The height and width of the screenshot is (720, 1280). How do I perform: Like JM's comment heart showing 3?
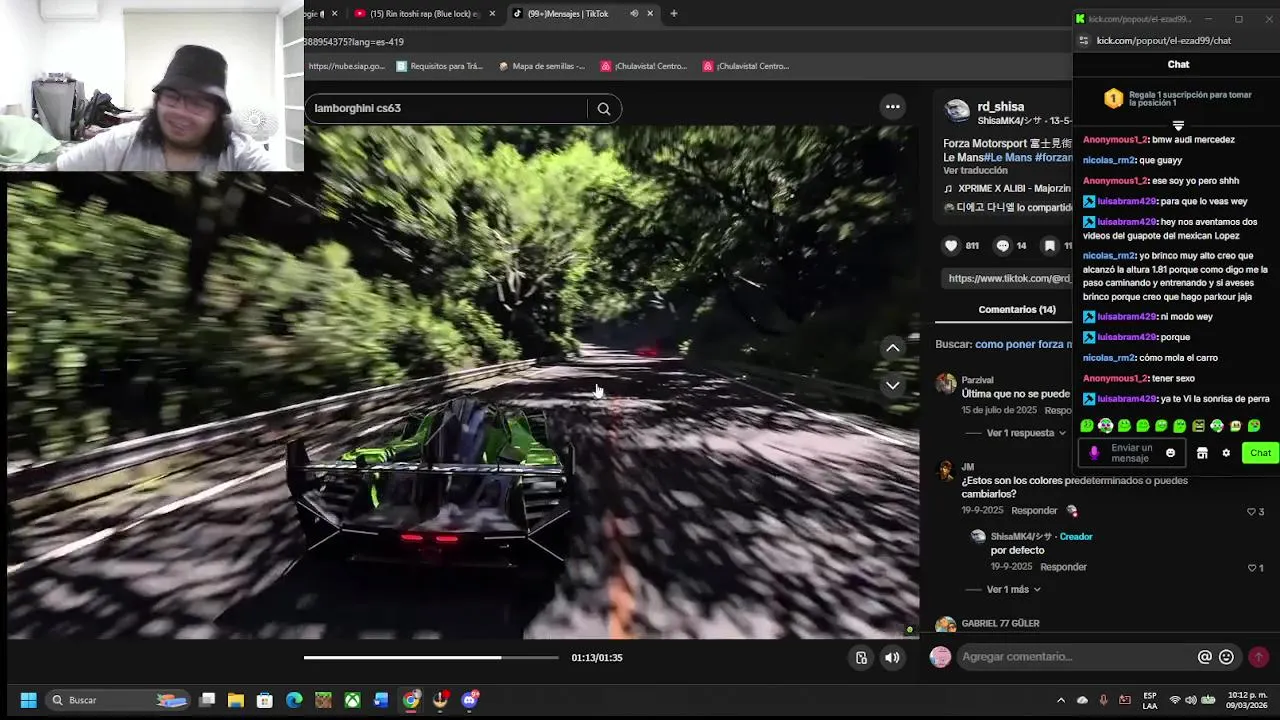1251,512
